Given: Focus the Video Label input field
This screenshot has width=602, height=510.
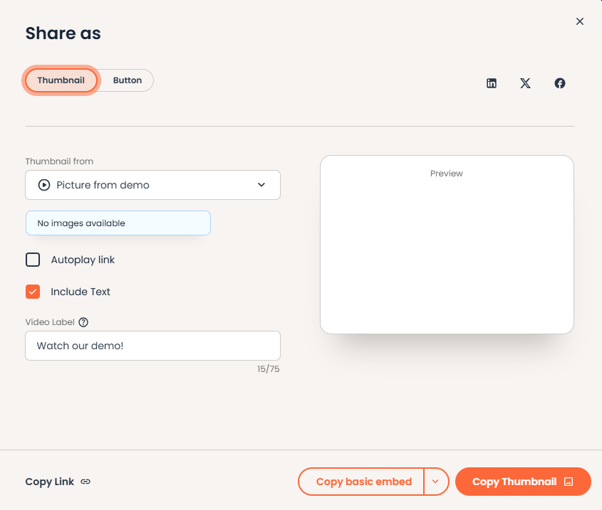Looking at the screenshot, I should click(x=153, y=346).
